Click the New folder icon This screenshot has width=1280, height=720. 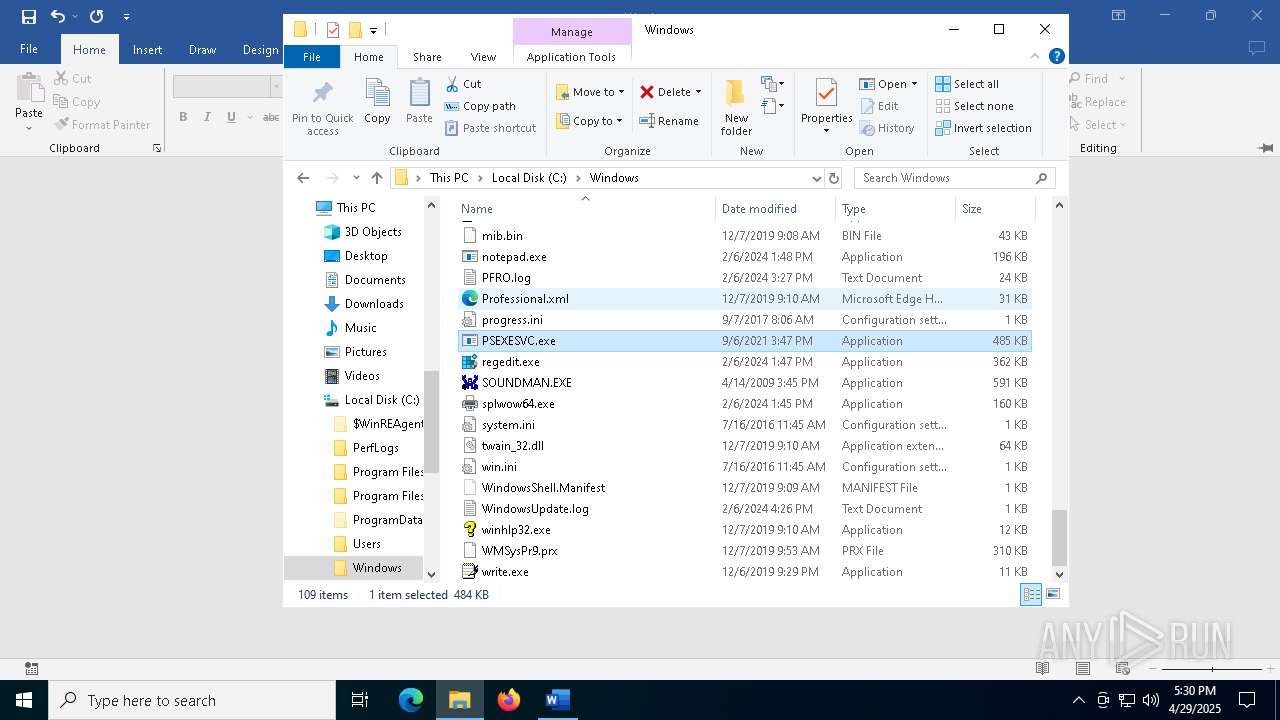pyautogui.click(x=736, y=93)
